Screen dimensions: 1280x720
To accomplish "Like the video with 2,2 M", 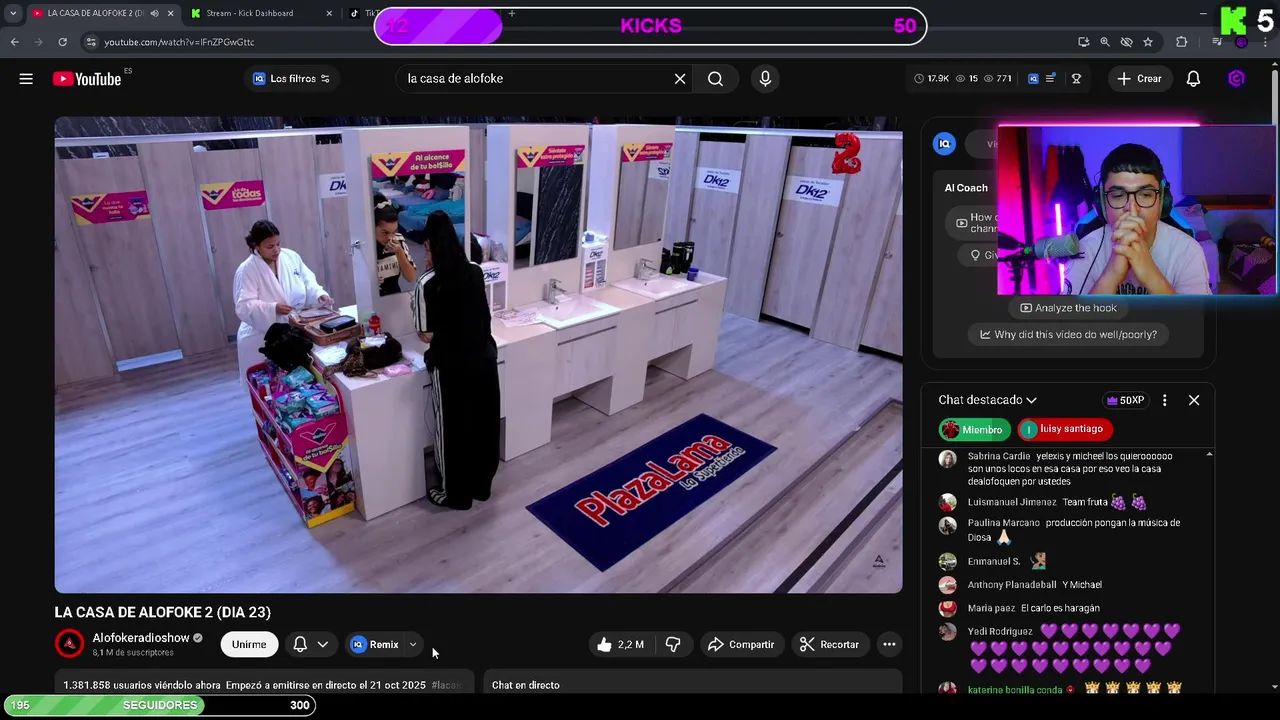I will (622, 645).
